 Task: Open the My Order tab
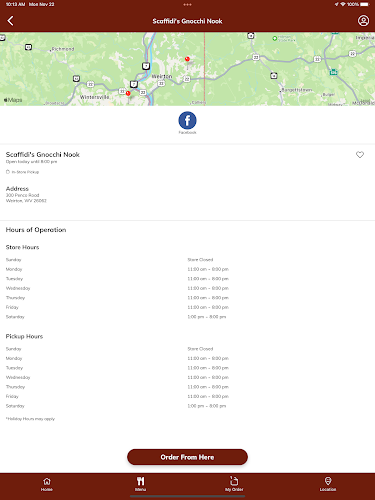pos(234,484)
